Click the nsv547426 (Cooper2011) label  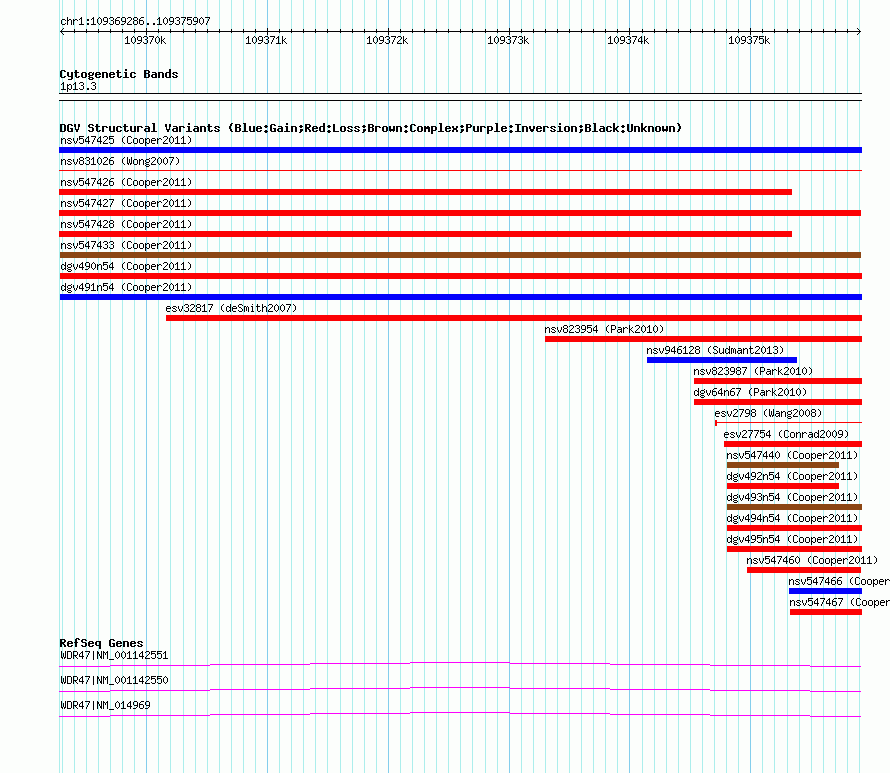point(126,182)
